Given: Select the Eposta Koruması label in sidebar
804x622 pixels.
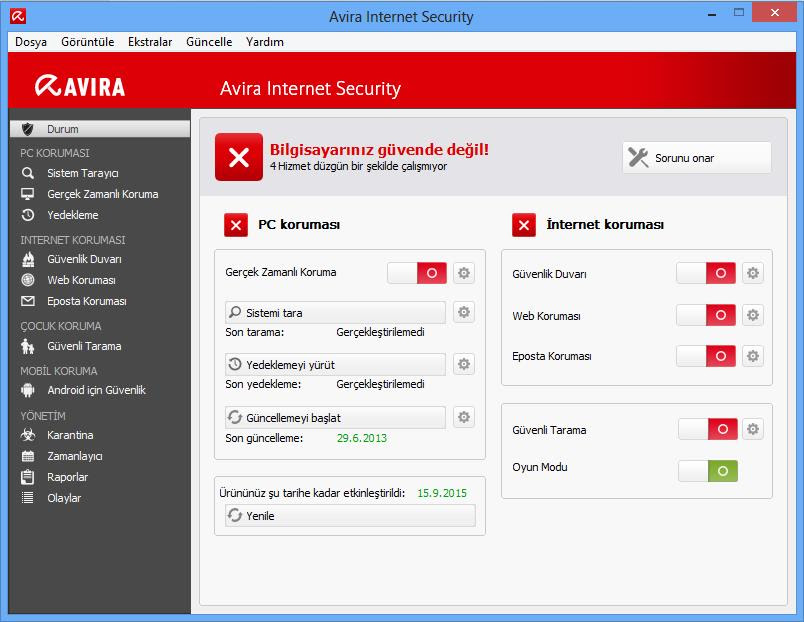Looking at the screenshot, I should tap(87, 301).
